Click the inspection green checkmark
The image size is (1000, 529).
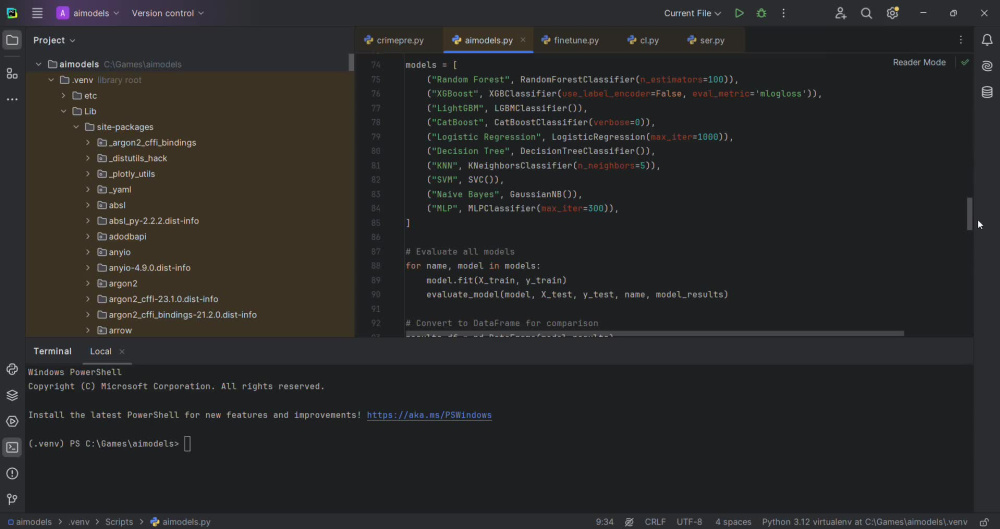click(x=965, y=63)
